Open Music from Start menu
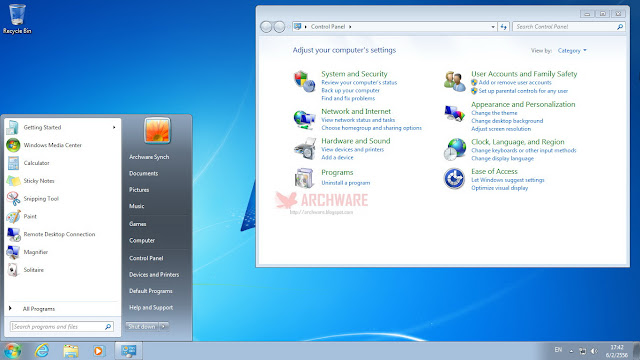The image size is (640, 360). coord(136,206)
